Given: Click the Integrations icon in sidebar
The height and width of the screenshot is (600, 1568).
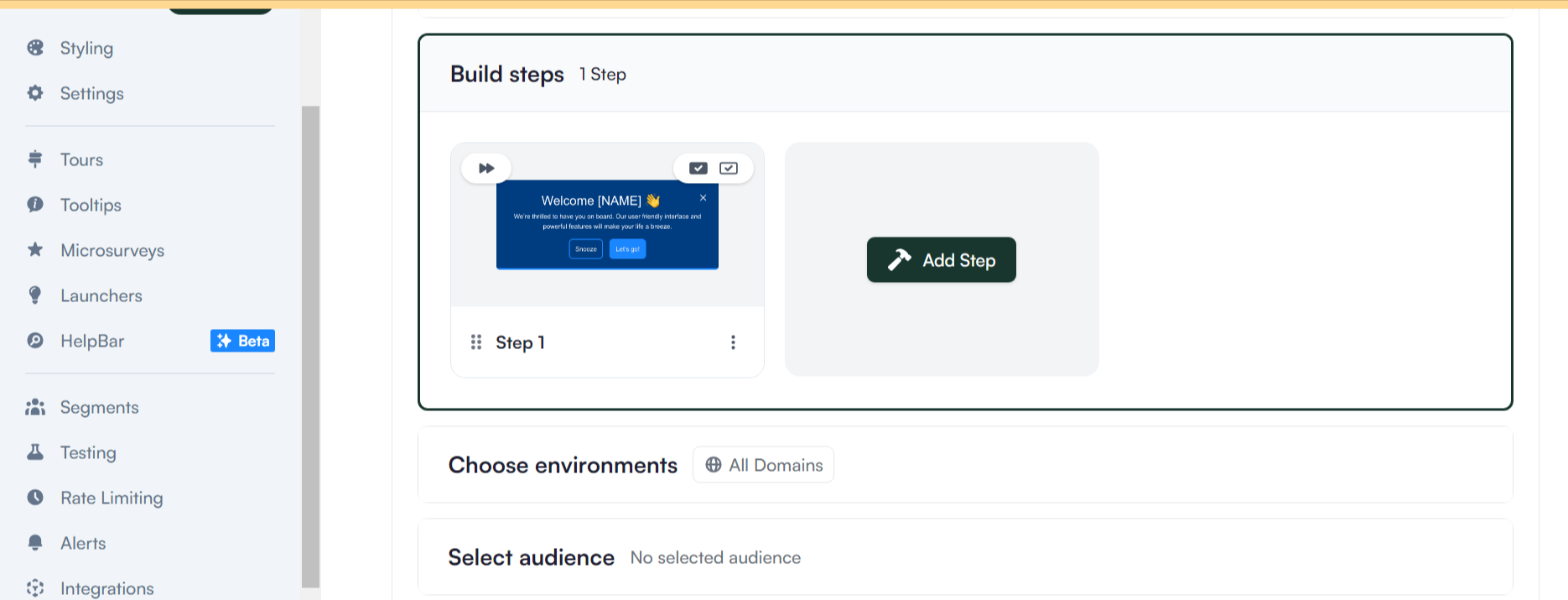Looking at the screenshot, I should (x=35, y=588).
